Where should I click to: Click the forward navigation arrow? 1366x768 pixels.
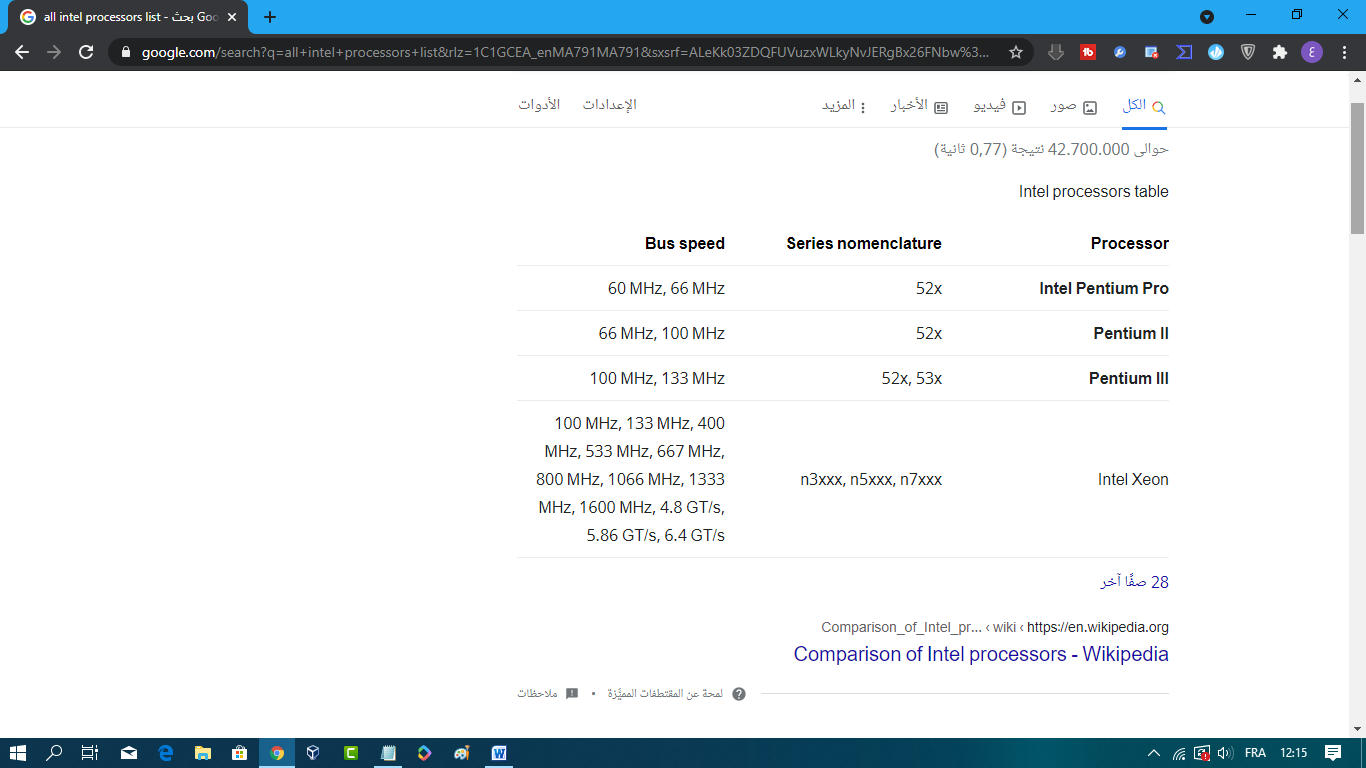(54, 52)
